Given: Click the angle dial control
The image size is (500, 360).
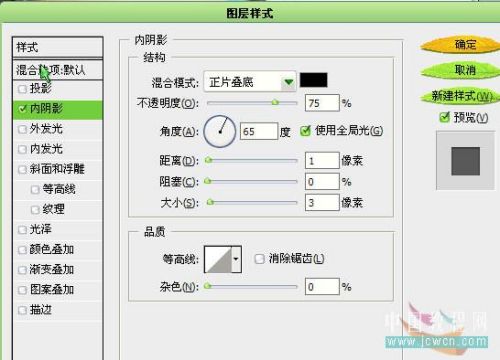Looking at the screenshot, I should coord(220,132).
